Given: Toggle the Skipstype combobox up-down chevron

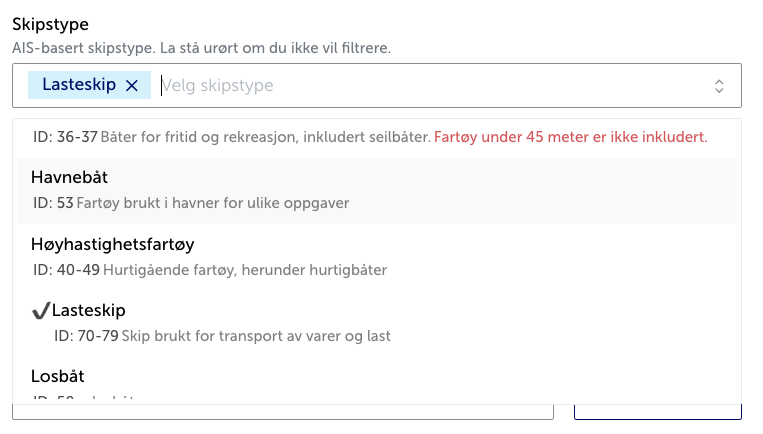Looking at the screenshot, I should point(718,86).
